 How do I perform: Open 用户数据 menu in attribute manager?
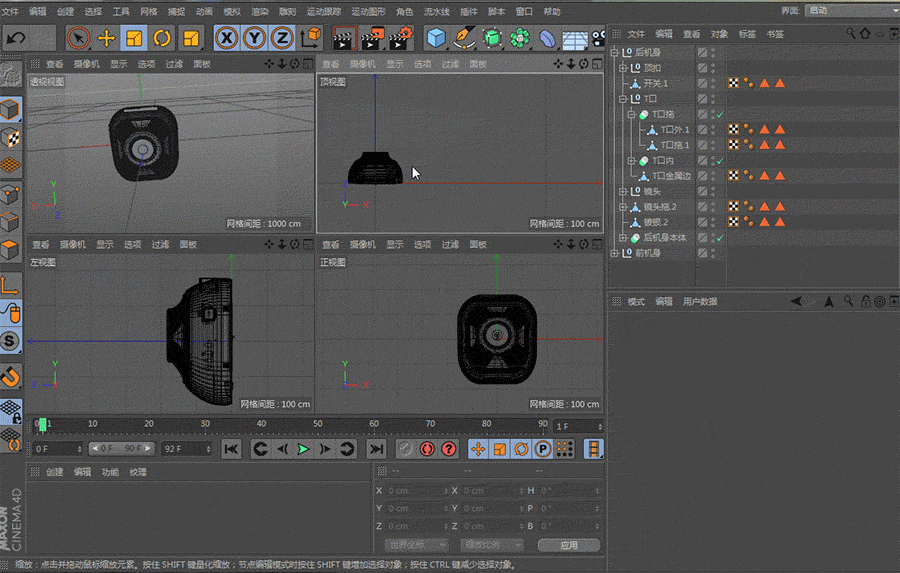pos(700,301)
